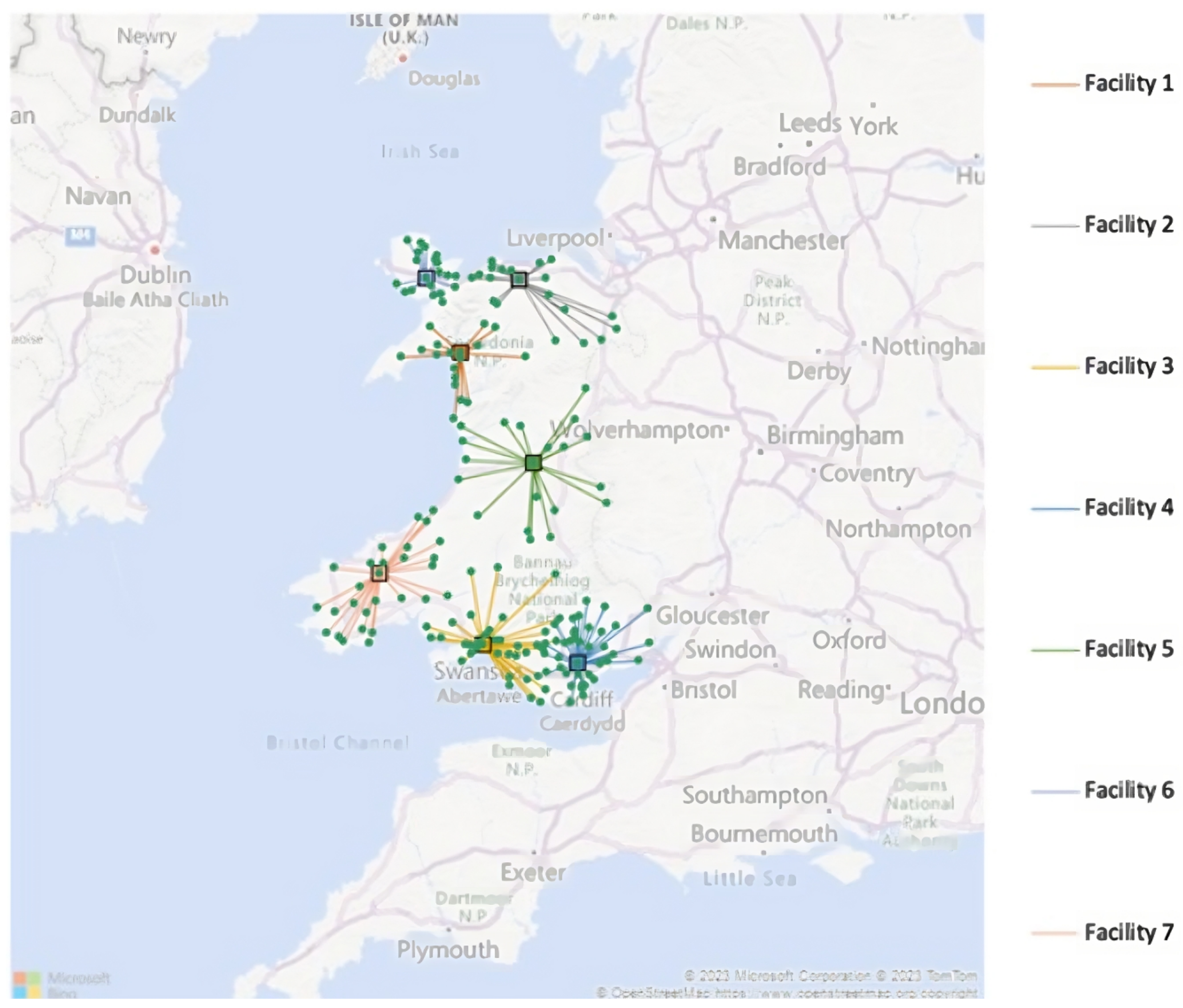Click the yellow Facility 3 legend line swatch
Viewport: 1183px width, 1008px height.
(x=1054, y=367)
